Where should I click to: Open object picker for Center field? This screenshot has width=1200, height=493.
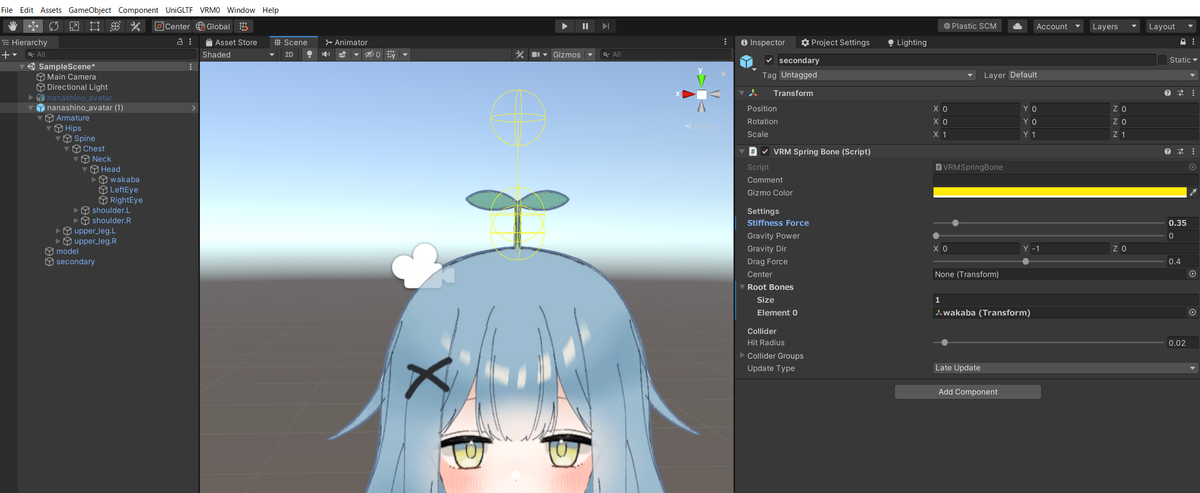(x=1192, y=273)
